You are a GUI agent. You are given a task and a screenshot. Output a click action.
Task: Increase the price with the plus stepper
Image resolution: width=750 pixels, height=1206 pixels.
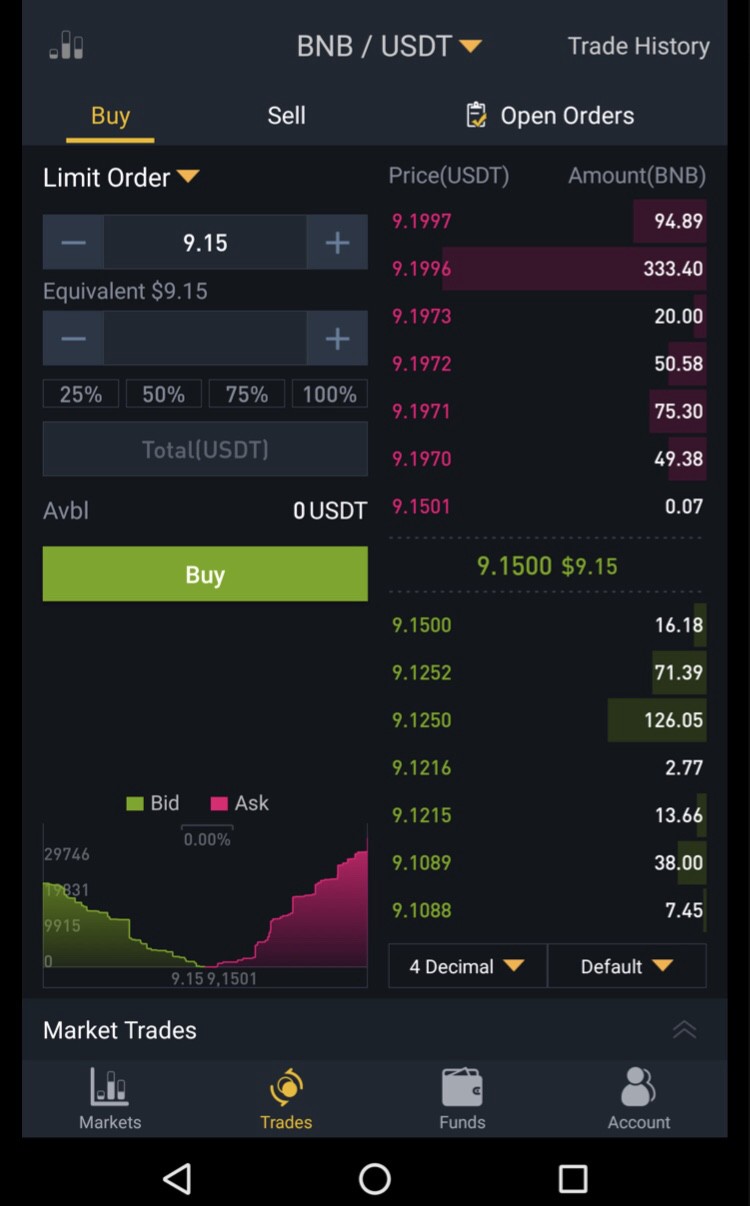coord(337,242)
